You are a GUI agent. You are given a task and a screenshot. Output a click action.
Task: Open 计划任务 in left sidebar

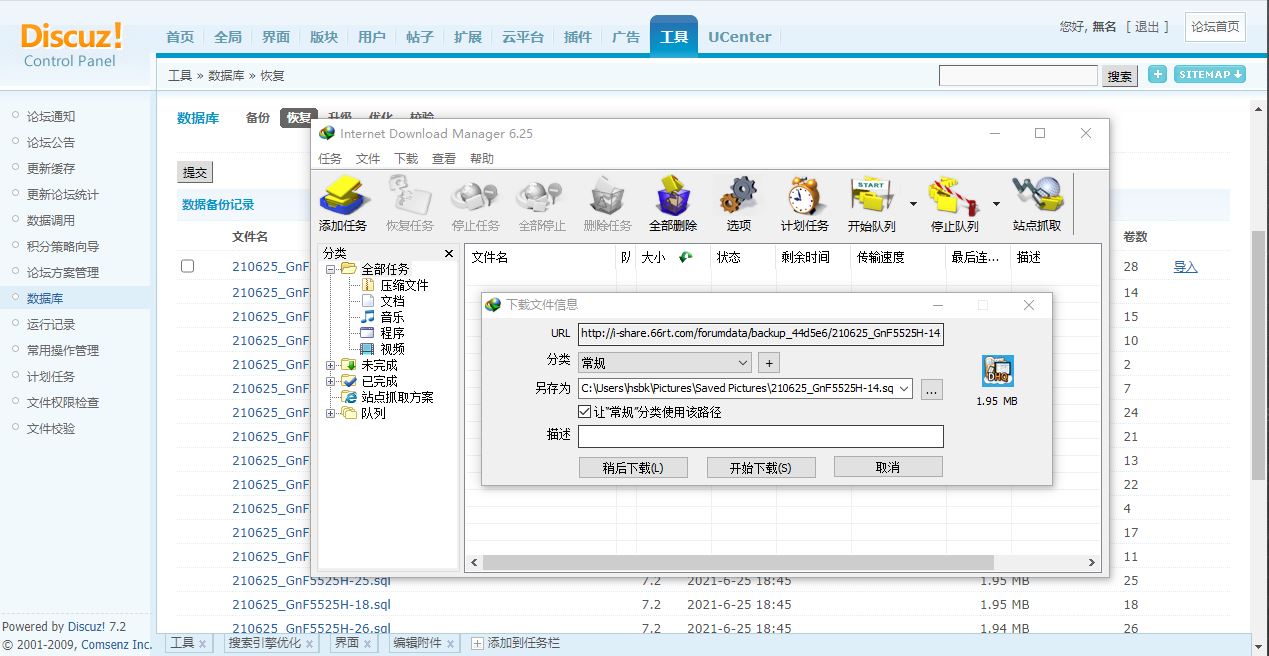51,376
